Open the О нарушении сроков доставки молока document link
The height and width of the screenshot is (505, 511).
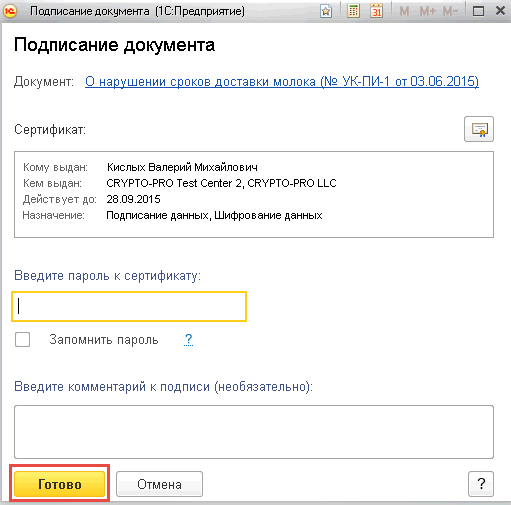(282, 81)
